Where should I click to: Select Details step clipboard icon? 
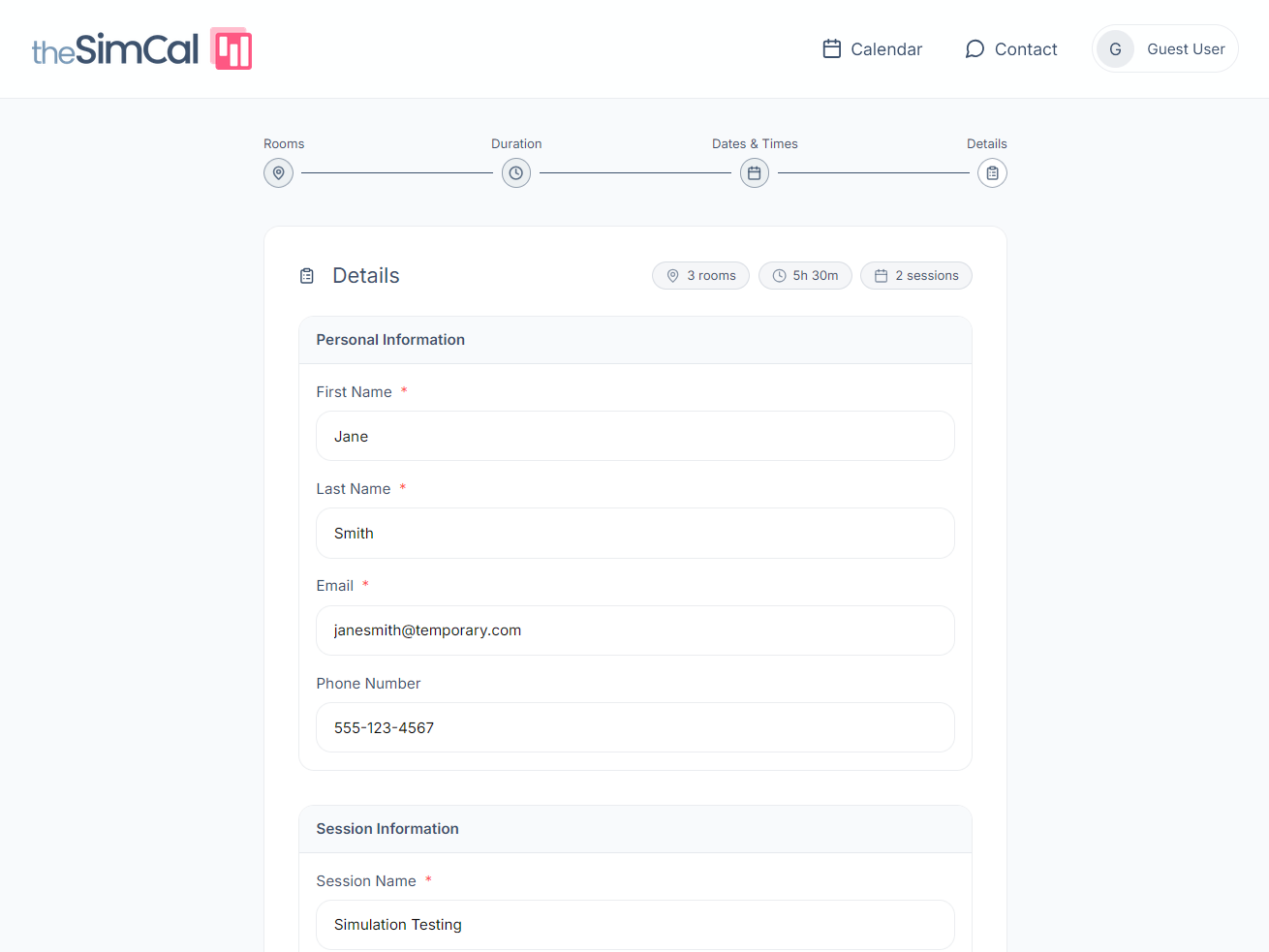(x=992, y=173)
